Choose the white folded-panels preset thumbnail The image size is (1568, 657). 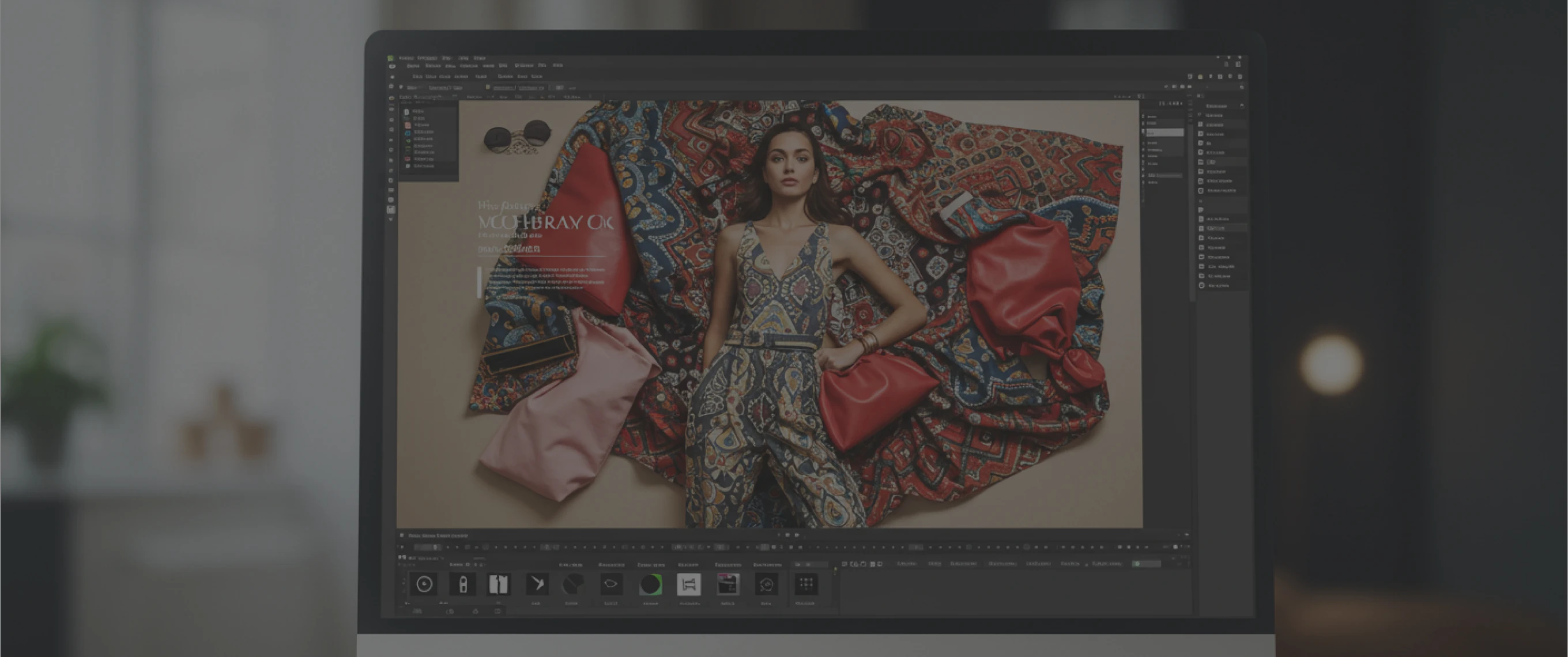coord(499,584)
